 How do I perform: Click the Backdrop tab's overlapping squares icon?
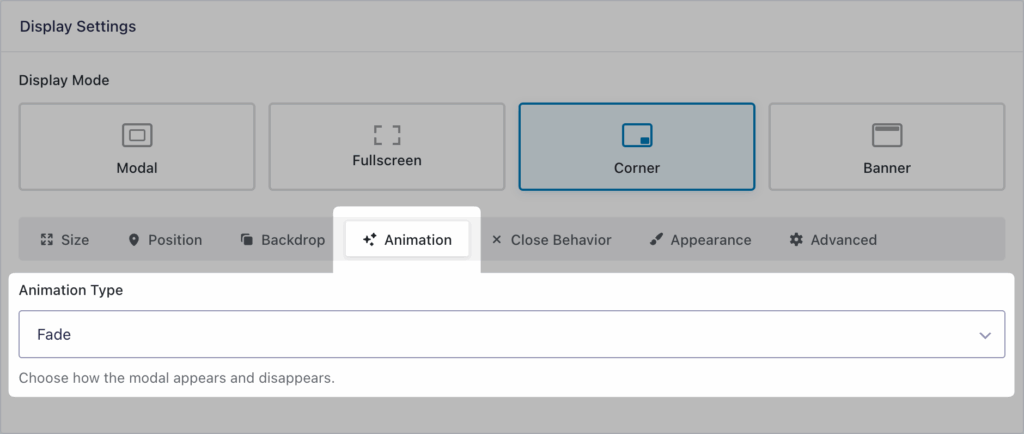[247, 240]
